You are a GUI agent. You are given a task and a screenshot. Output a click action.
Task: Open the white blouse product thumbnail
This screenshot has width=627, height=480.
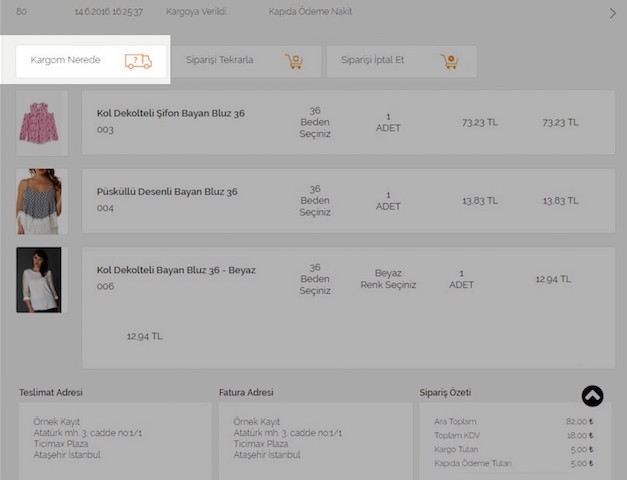point(39,280)
